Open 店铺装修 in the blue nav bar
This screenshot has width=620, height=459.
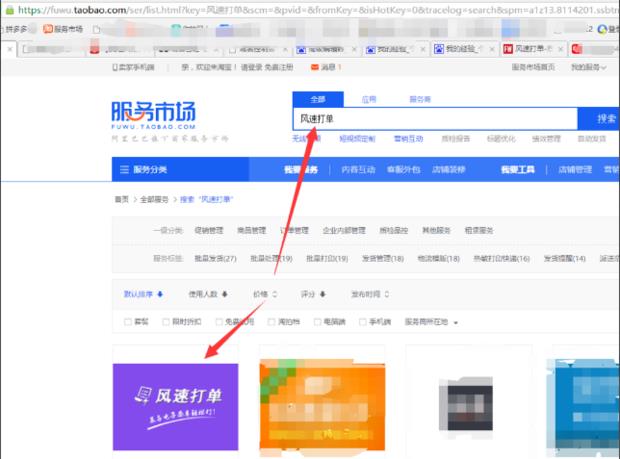pyautogui.click(x=448, y=170)
